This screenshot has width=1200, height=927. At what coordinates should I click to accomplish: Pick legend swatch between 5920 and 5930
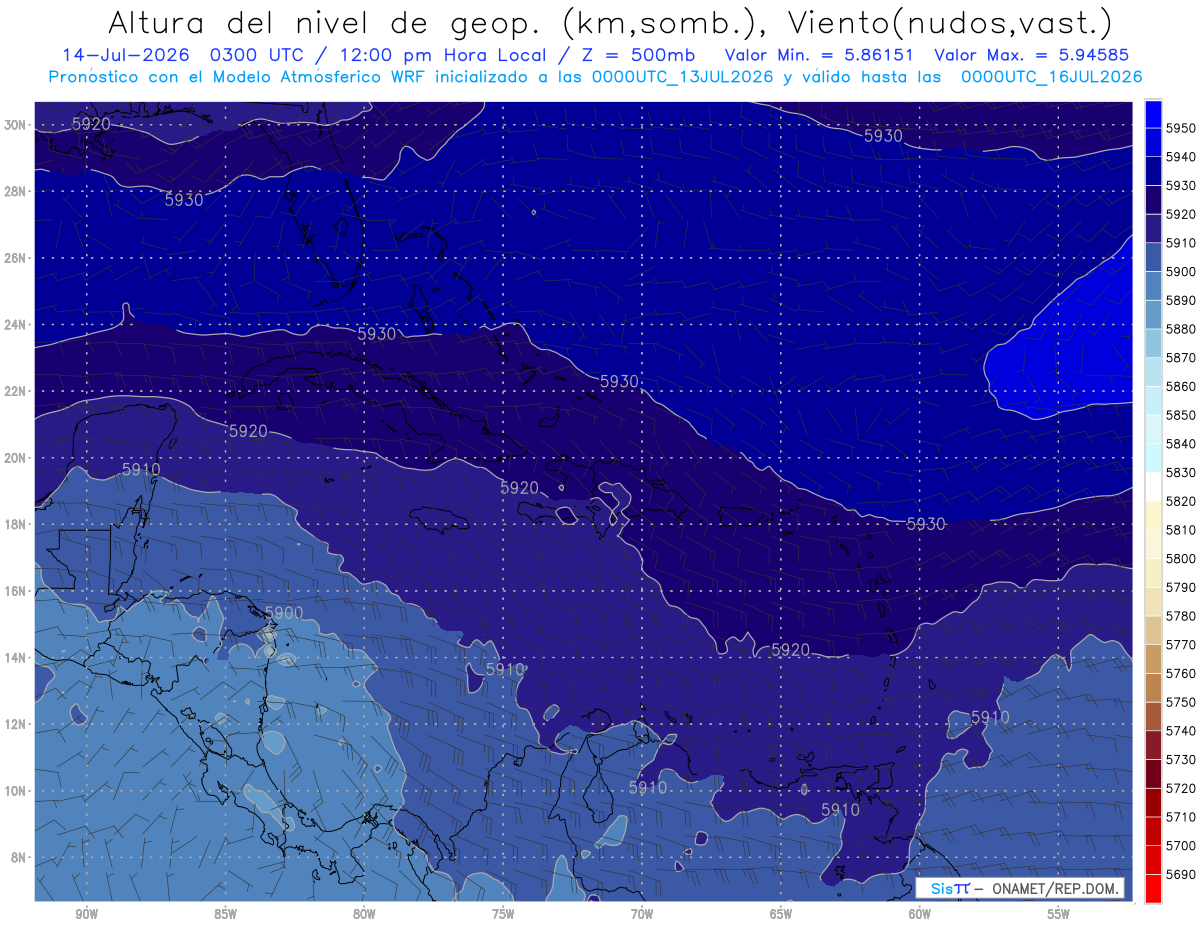click(x=1153, y=199)
